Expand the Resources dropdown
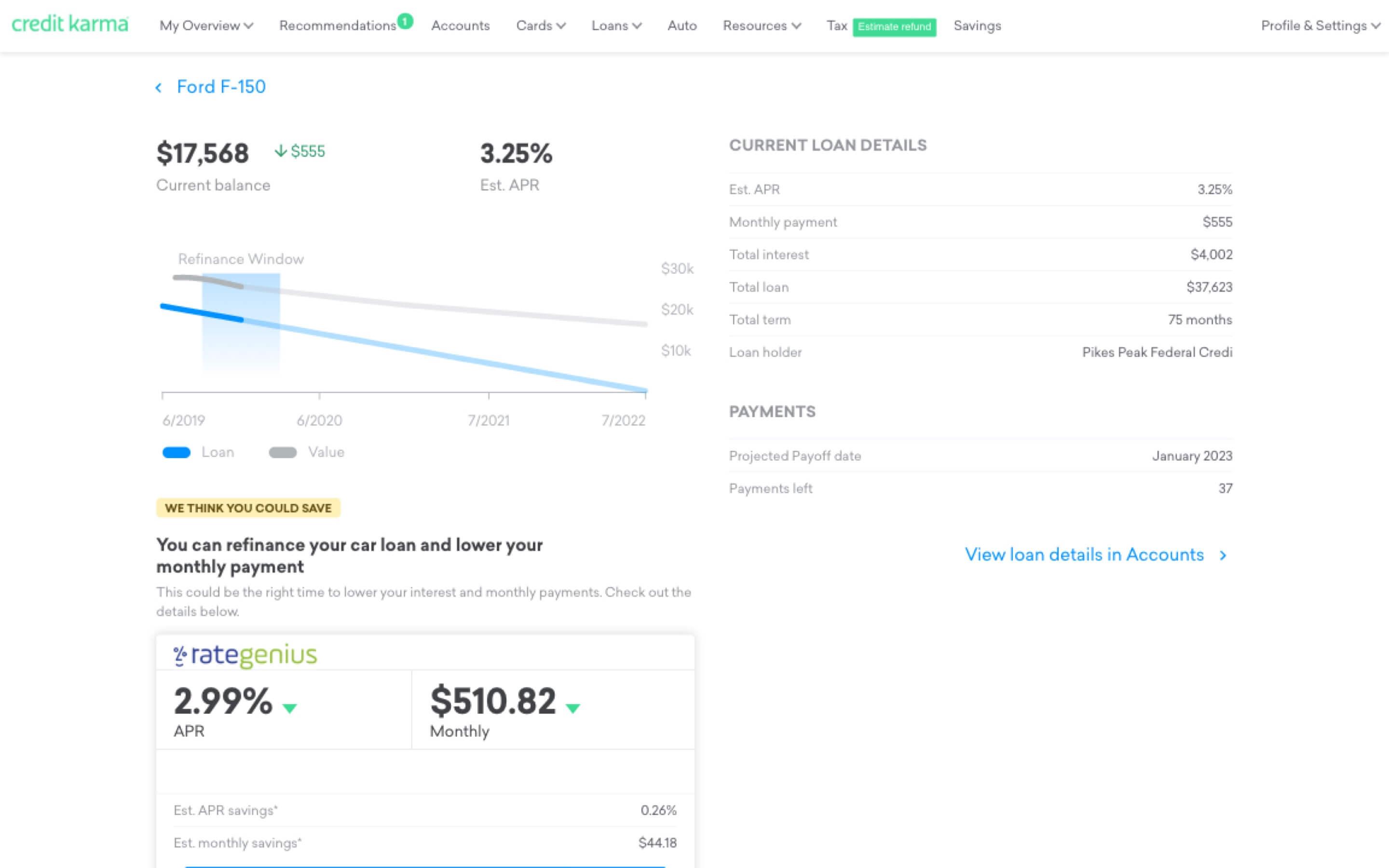Screen dimensions: 1389x868 click(x=762, y=26)
